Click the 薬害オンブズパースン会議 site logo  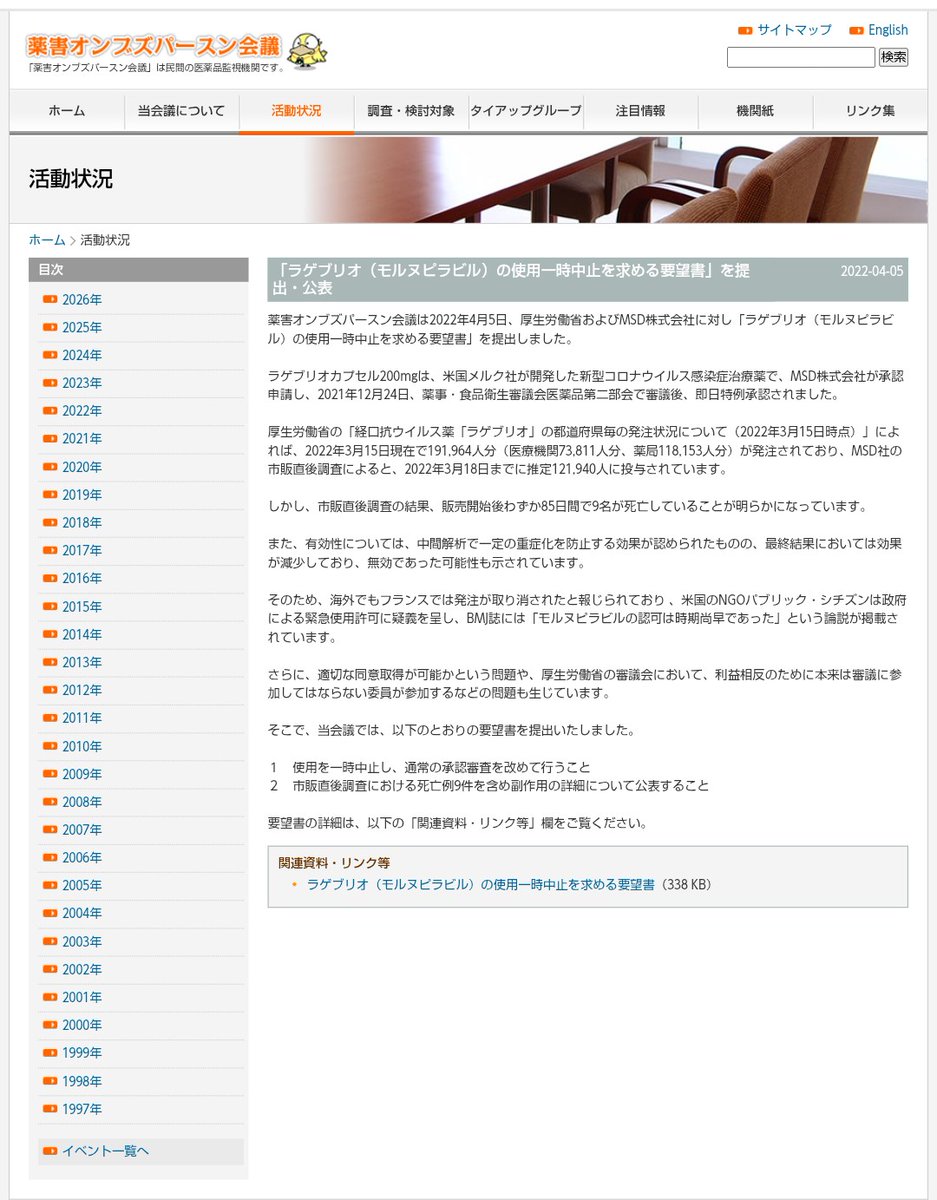coord(155,45)
